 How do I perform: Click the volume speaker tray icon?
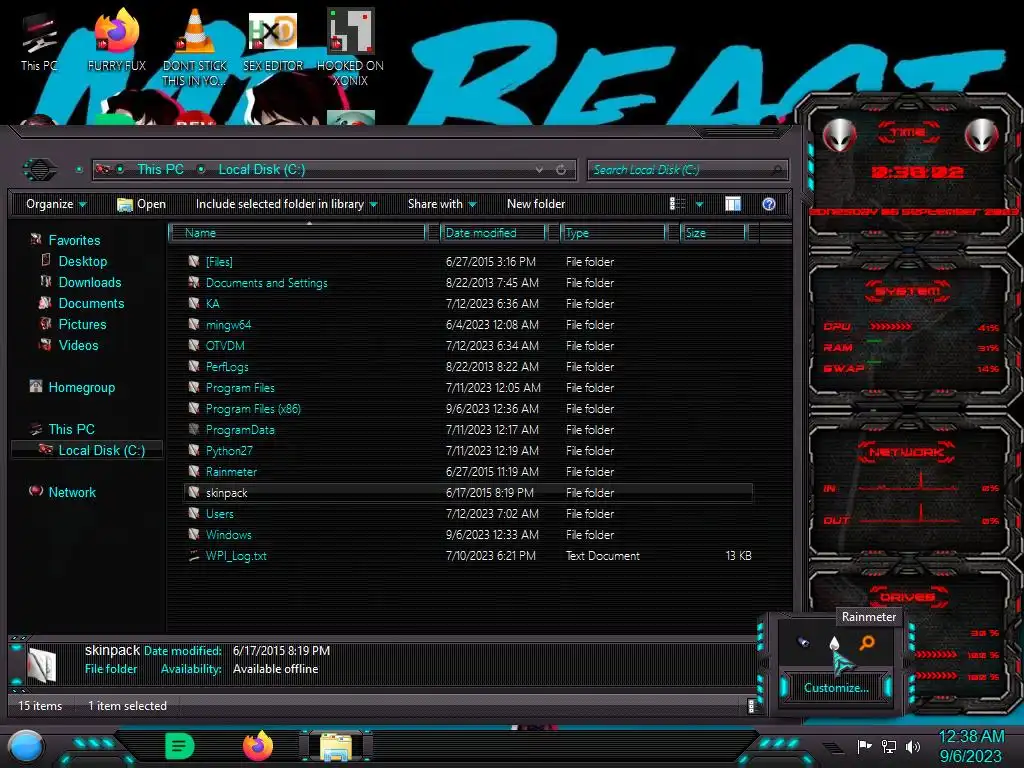(913, 746)
